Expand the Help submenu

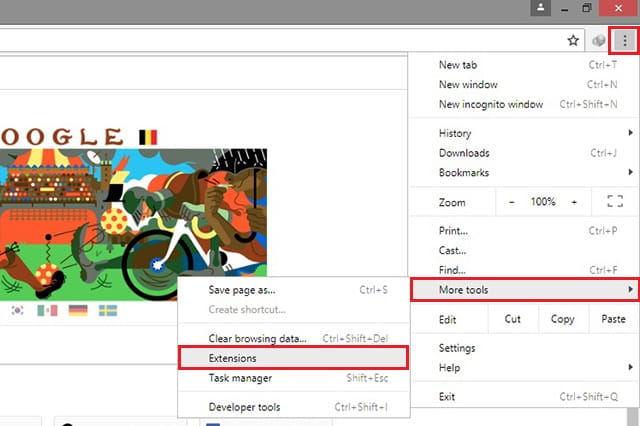[524, 368]
